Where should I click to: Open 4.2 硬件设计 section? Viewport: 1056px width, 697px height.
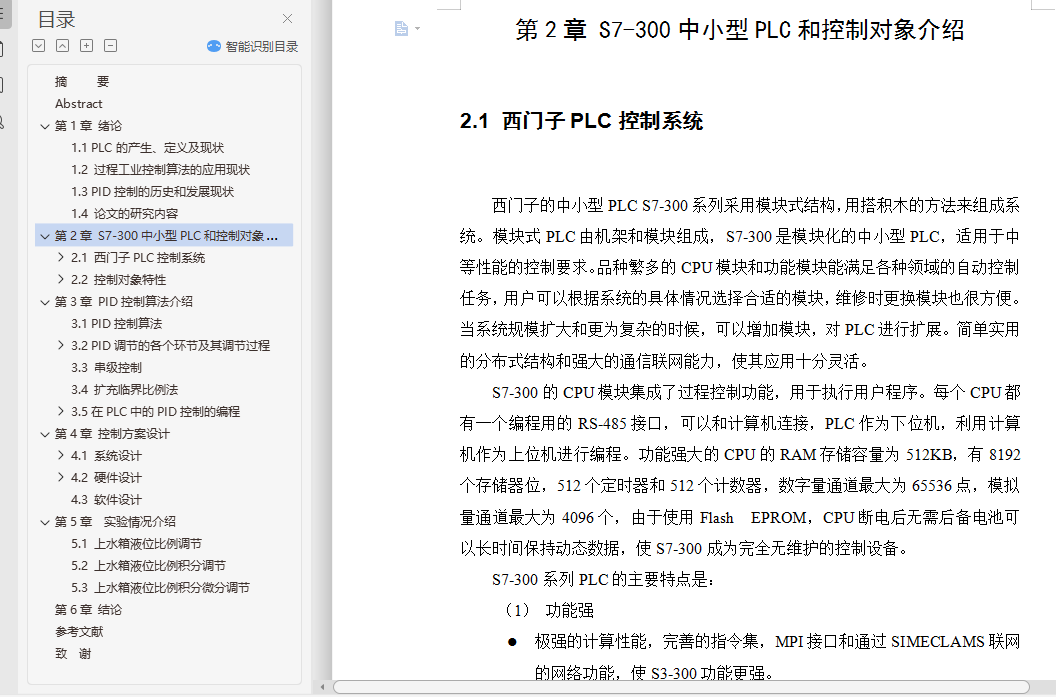pos(106,477)
